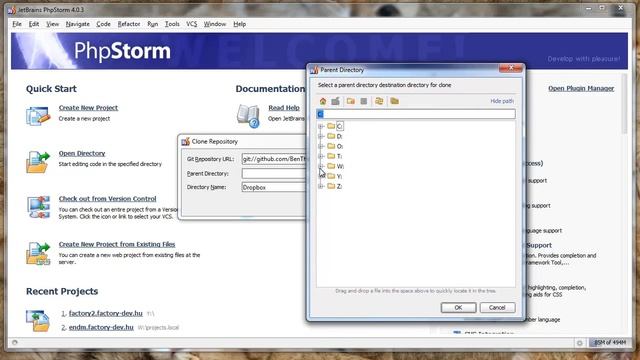This screenshot has width=640, height=360.
Task: Click the Create New Project icon
Action: [x=38, y=116]
